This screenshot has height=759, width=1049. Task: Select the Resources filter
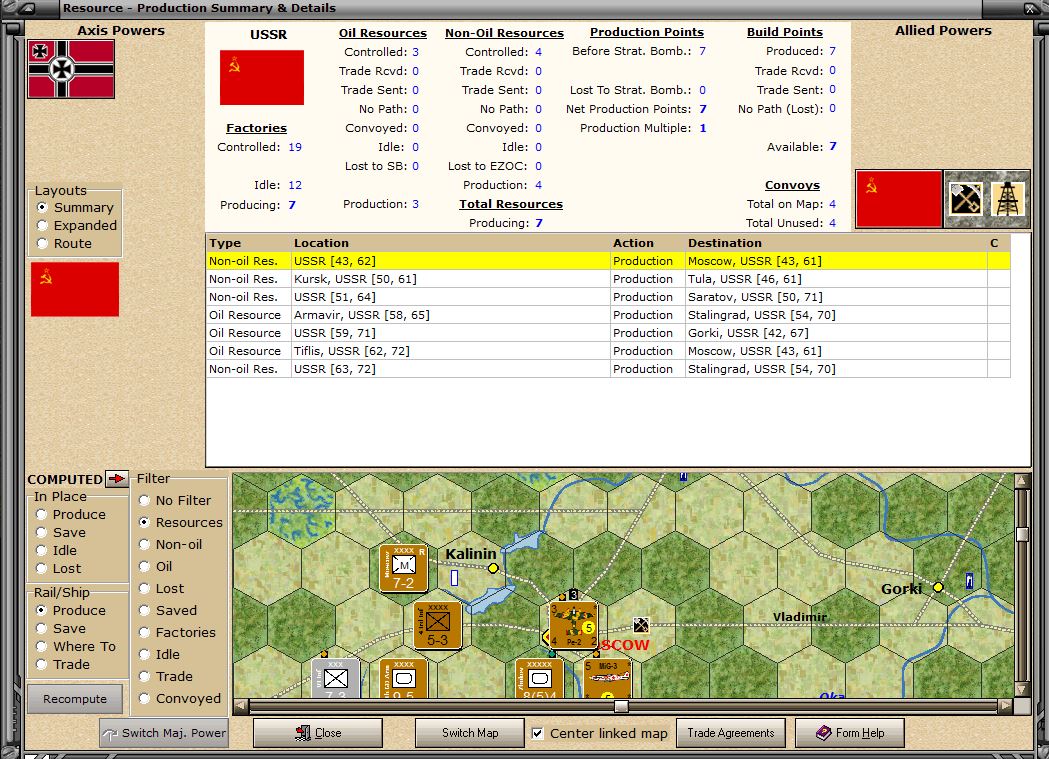181,522
